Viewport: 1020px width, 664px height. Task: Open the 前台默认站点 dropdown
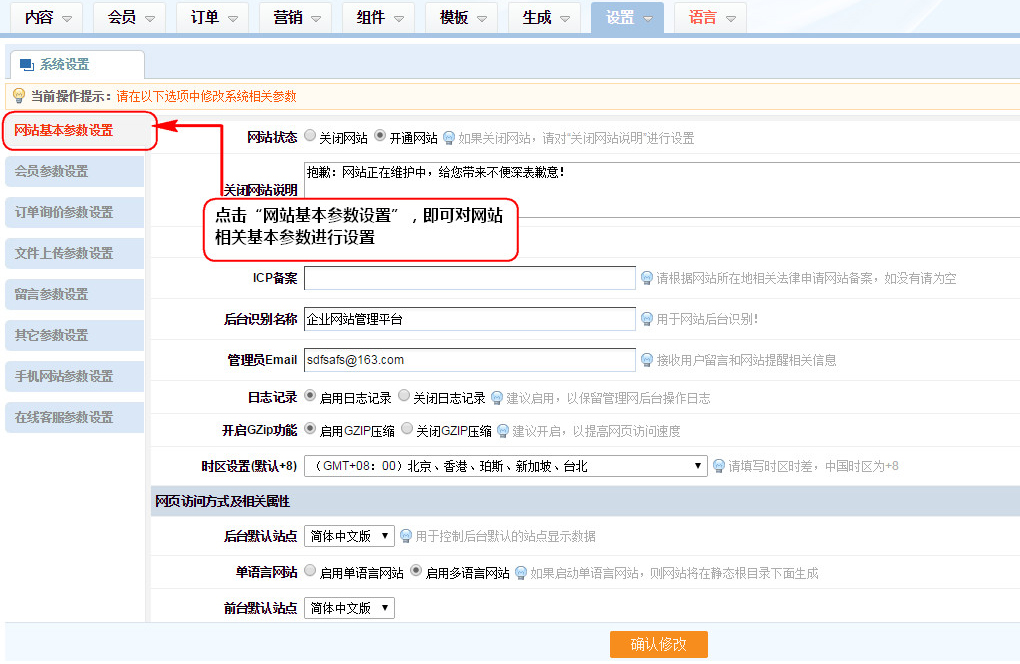349,608
